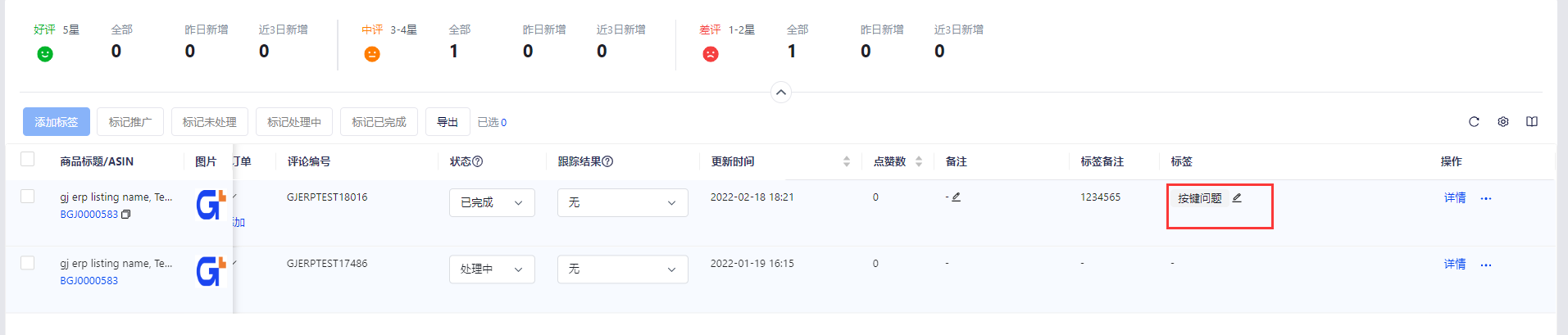
Task: Open the 处理中 status dropdown
Action: (x=492, y=269)
